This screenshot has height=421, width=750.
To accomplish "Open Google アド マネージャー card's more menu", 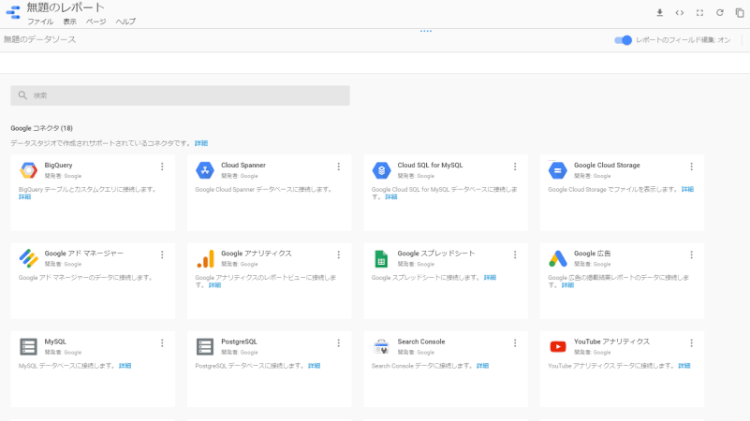I will (x=162, y=255).
